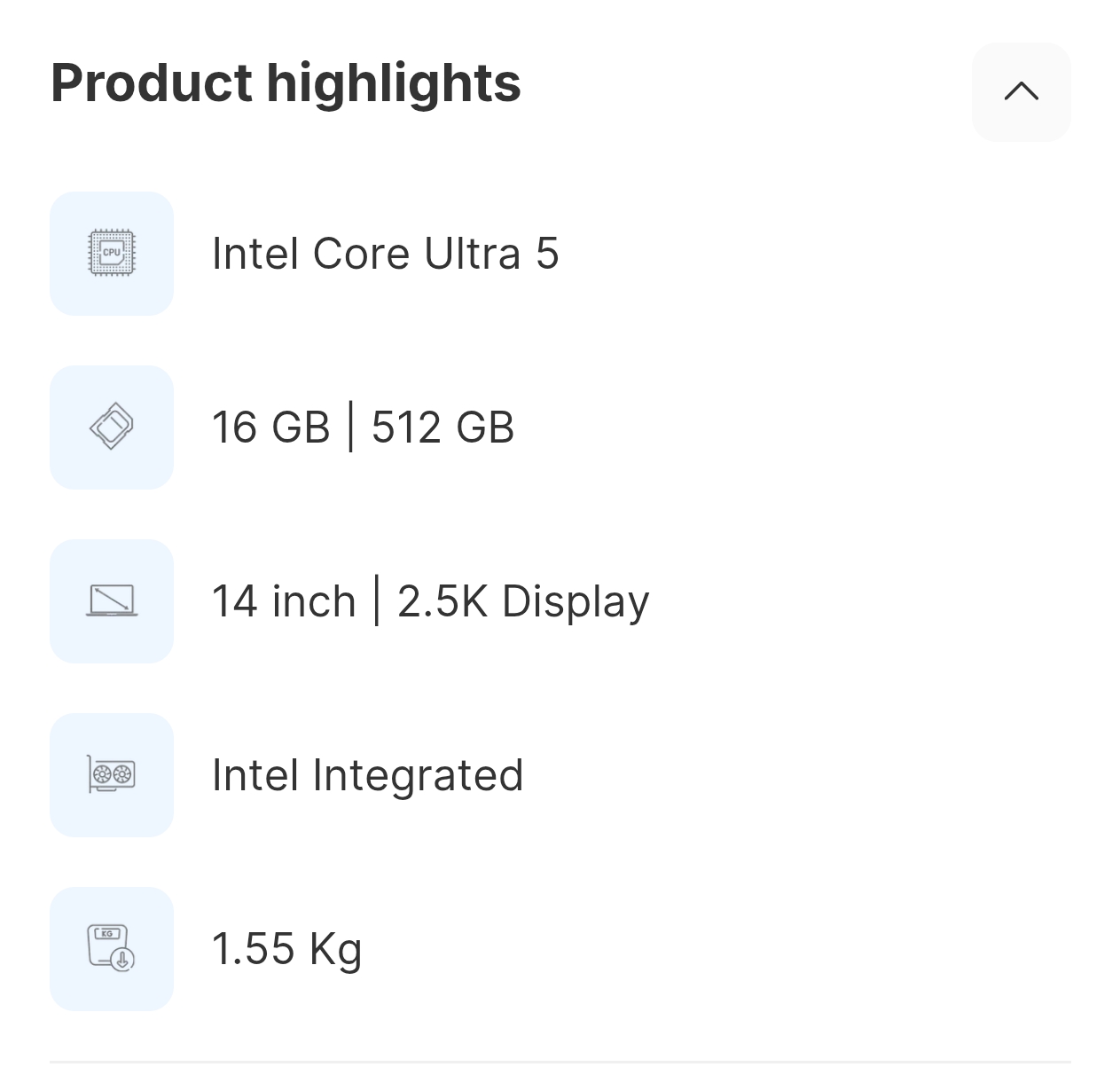Viewport: 1120px width, 1067px height.
Task: Click the "Kg" weight unit
Action: [335, 949]
